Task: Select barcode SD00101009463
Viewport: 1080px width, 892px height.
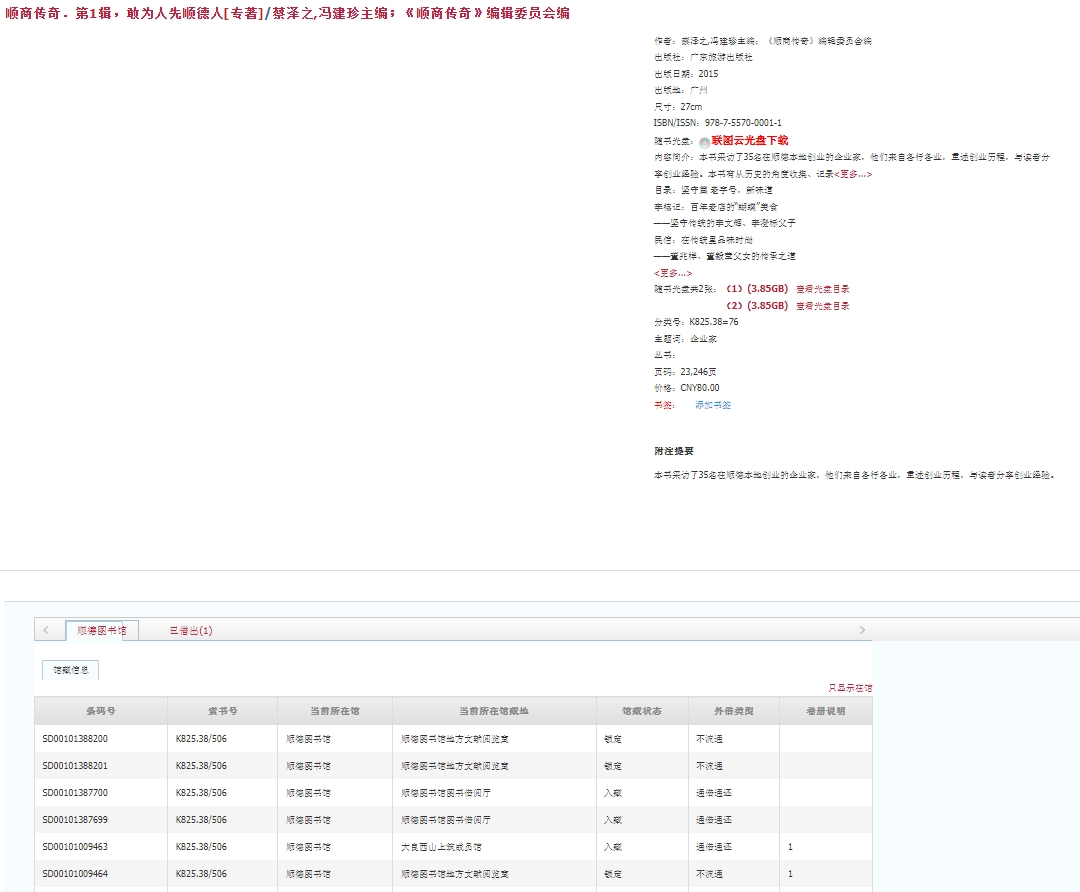Action: tap(75, 847)
